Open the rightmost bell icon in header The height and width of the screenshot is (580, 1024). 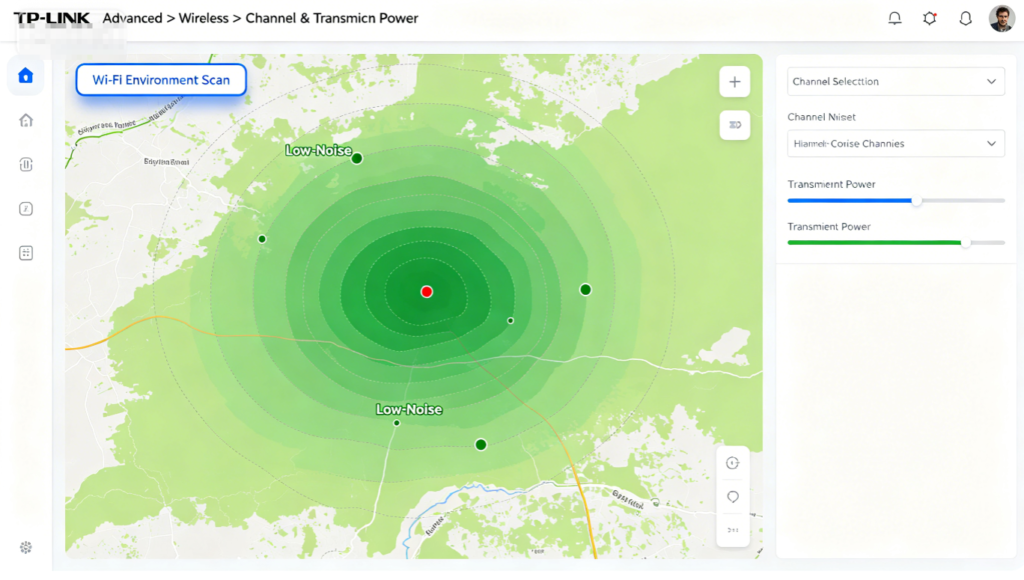pyautogui.click(x=965, y=18)
